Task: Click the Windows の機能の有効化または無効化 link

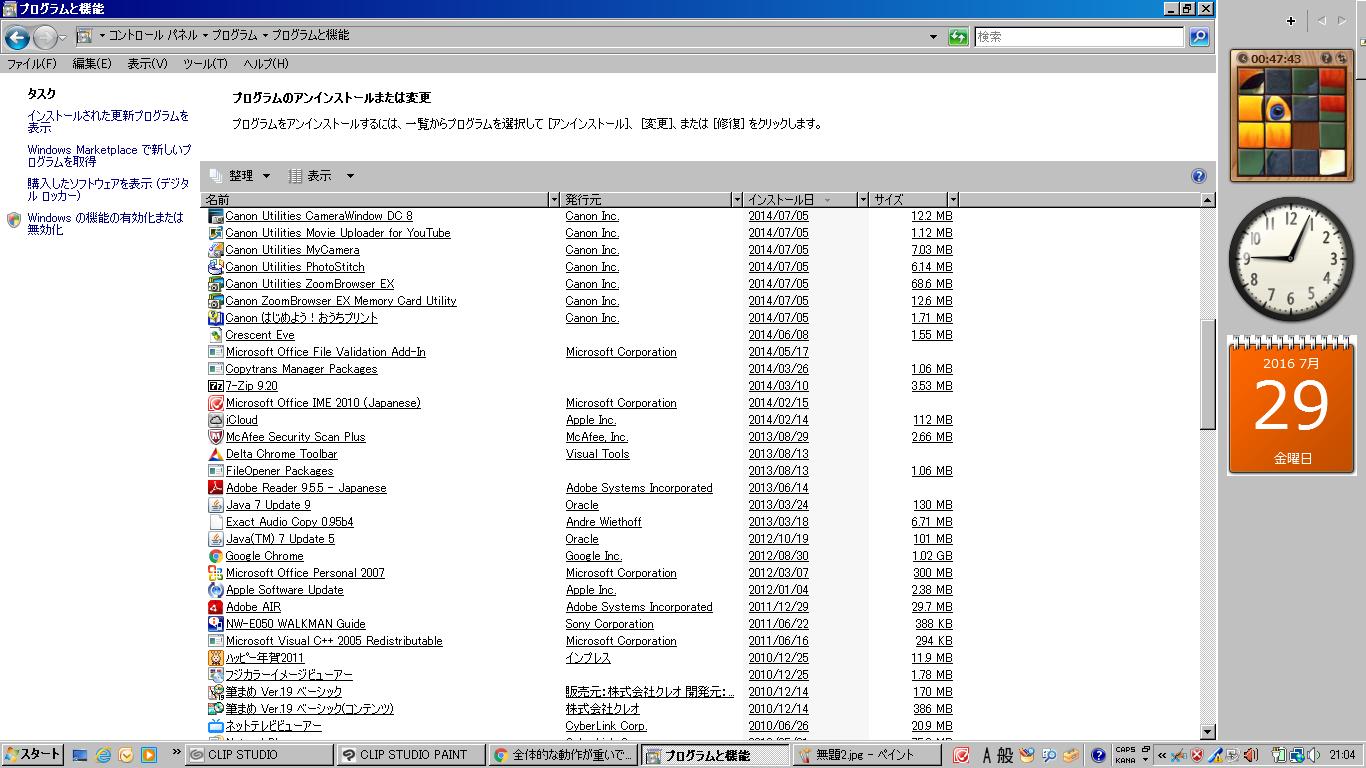Action: pos(105,223)
